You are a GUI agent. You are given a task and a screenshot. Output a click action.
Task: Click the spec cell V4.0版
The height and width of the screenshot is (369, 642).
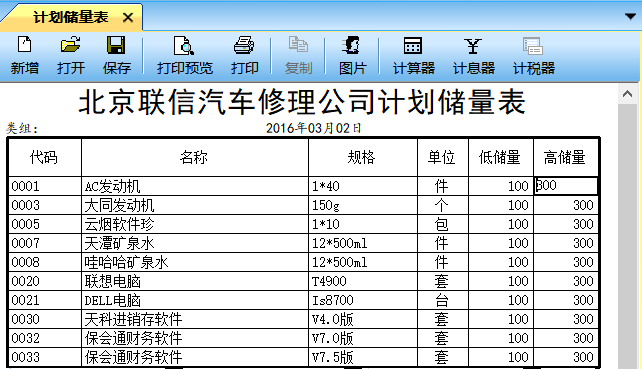[362, 319]
